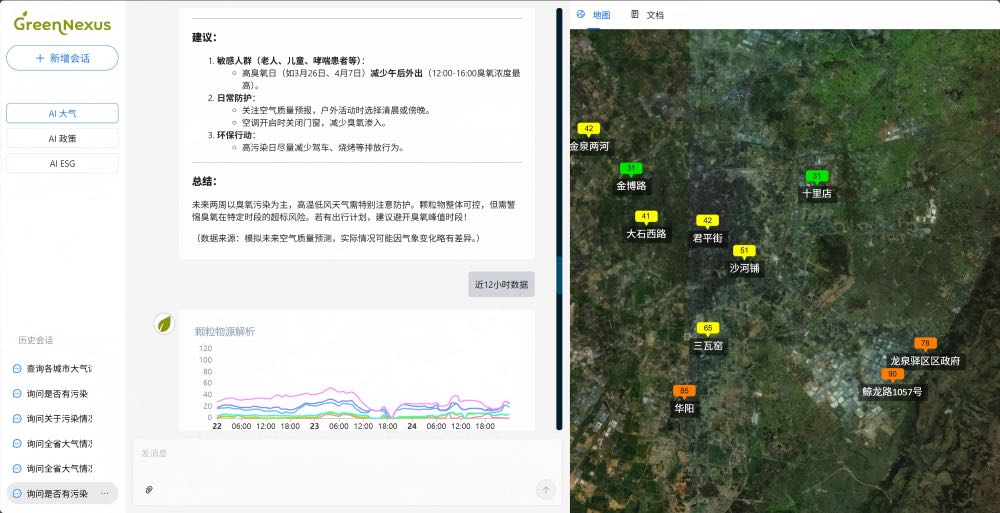
Task: Click the GreenNexus logo
Action: click(62, 22)
